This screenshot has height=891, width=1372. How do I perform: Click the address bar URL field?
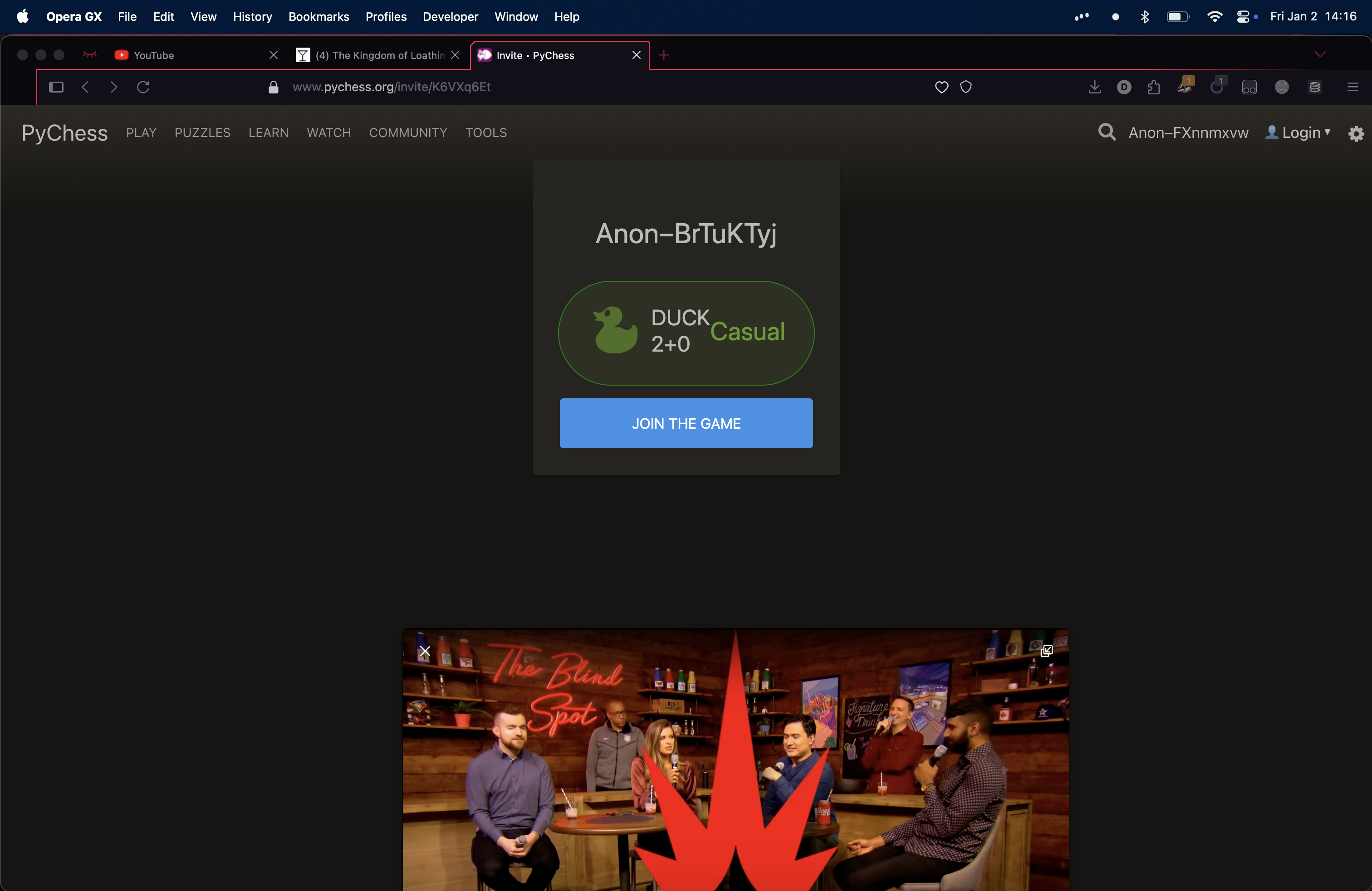point(392,87)
